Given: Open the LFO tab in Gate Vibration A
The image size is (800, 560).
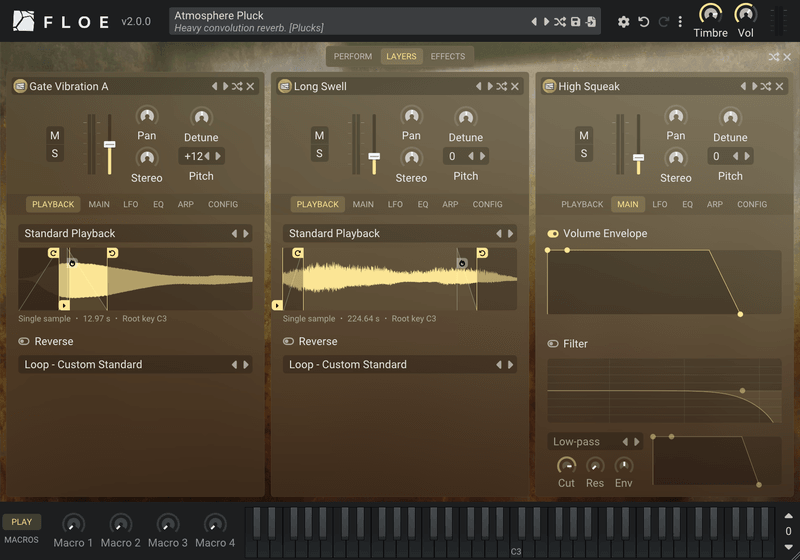Looking at the screenshot, I should [x=131, y=204].
